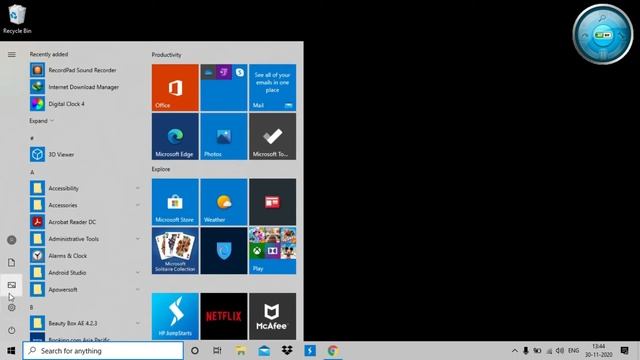Expand the Recently added list
This screenshot has height=360, width=640.
tap(41, 121)
